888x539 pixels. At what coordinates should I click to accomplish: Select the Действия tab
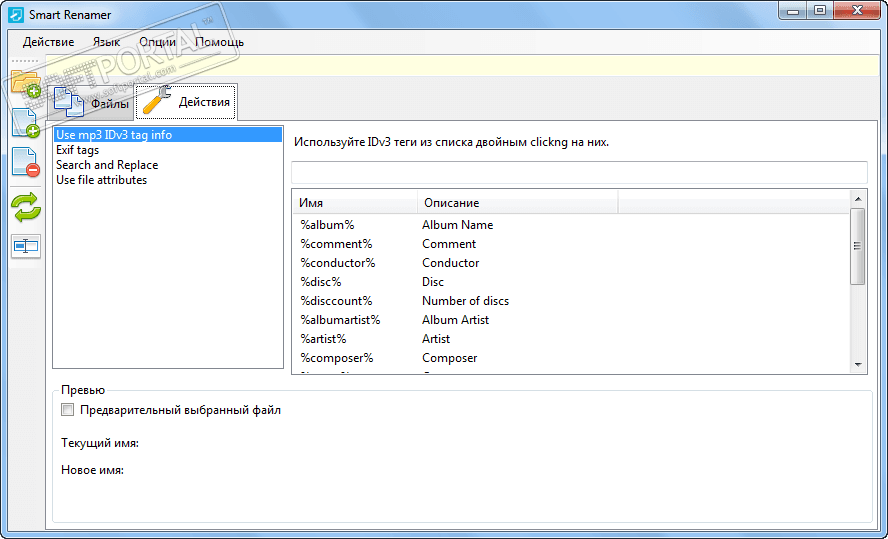tap(186, 102)
